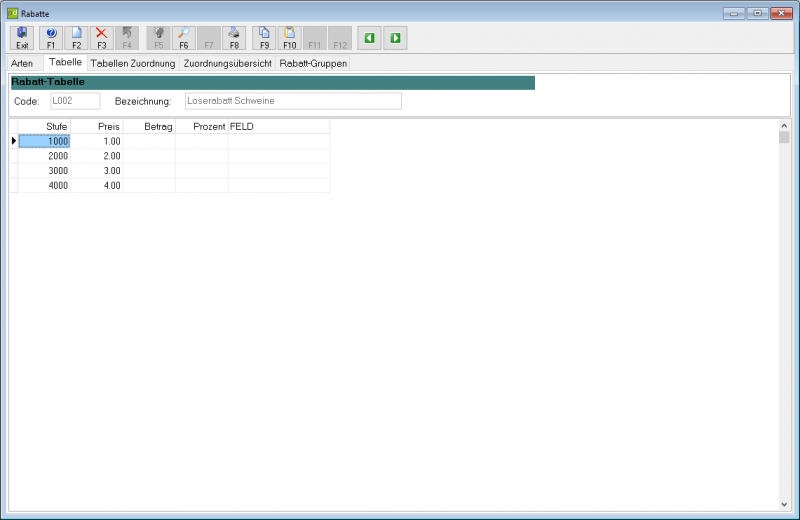Click the Code input field L002

coord(75,101)
